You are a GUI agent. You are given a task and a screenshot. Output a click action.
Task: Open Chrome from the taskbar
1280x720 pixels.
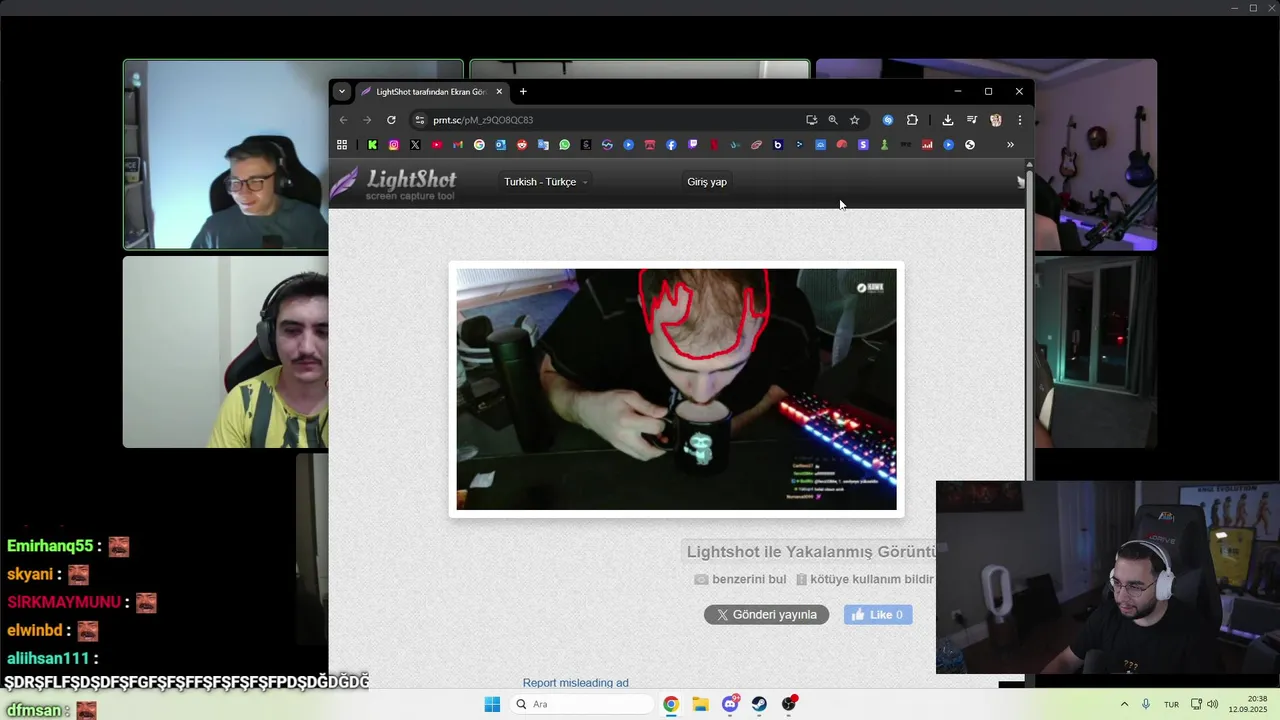coord(671,704)
